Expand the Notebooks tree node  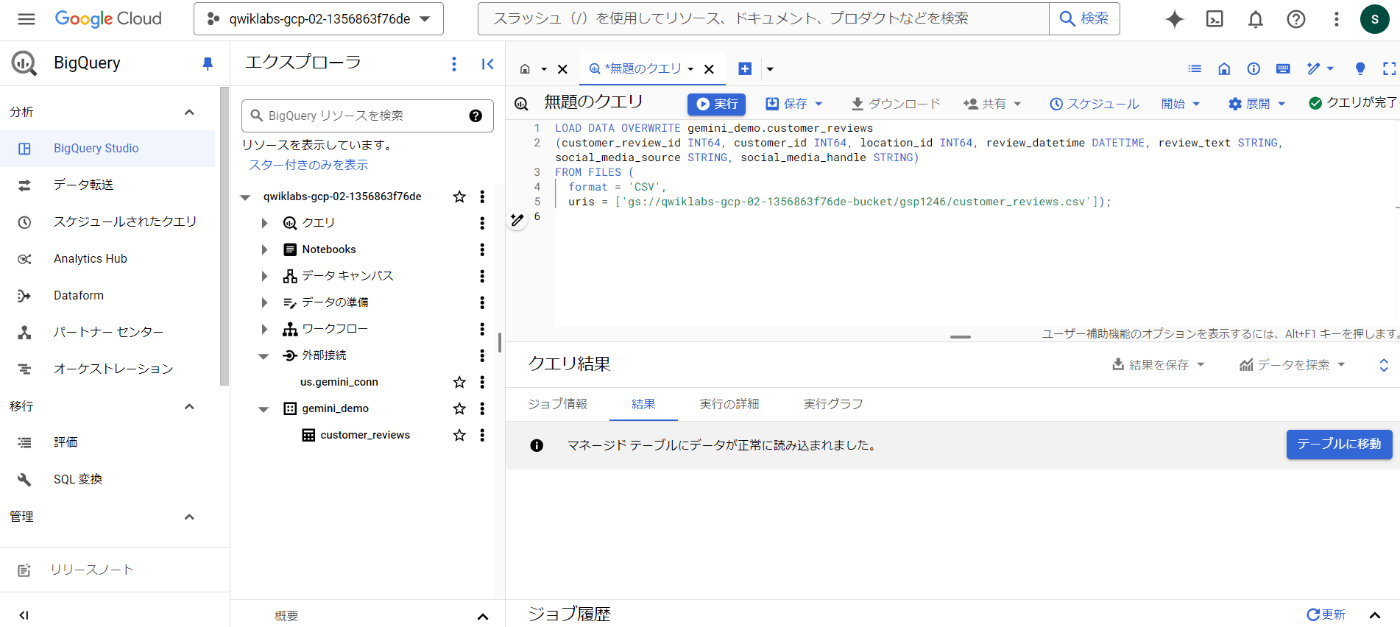[x=264, y=249]
